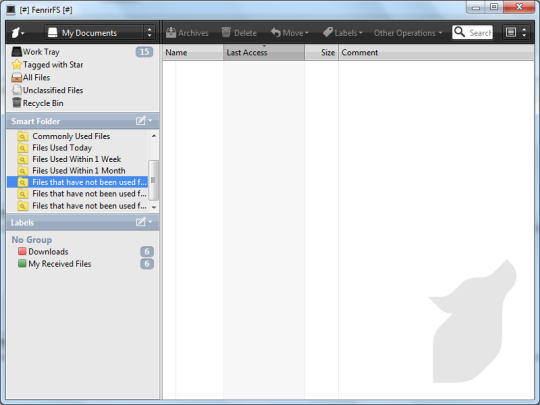Select Tagged with Star

coord(82,64)
